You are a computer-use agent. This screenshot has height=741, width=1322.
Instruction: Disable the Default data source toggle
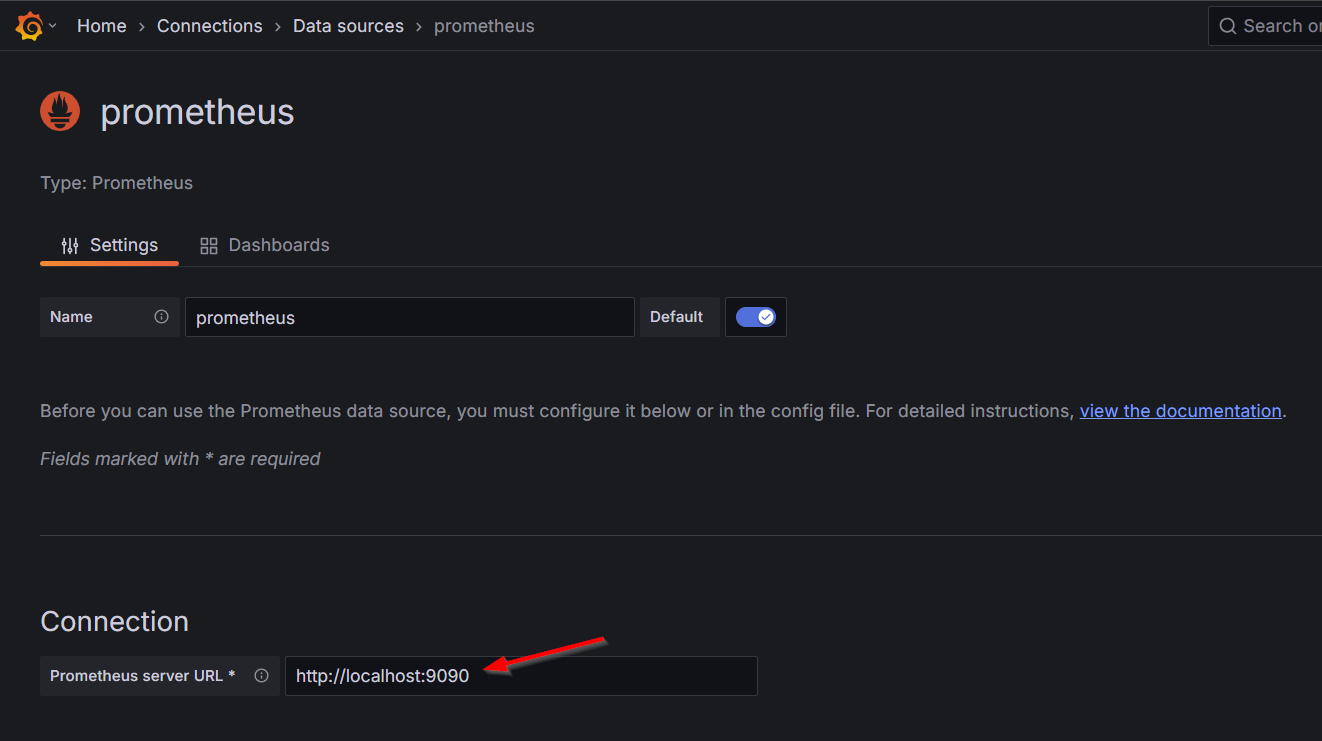click(755, 316)
